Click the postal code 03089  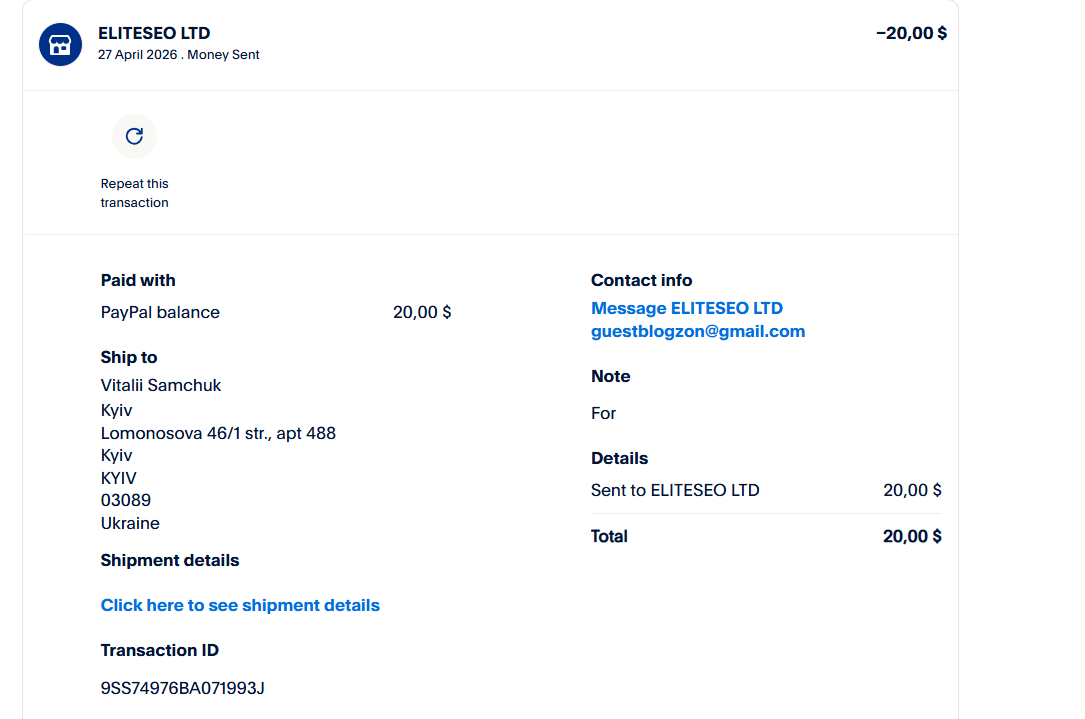click(x=126, y=500)
